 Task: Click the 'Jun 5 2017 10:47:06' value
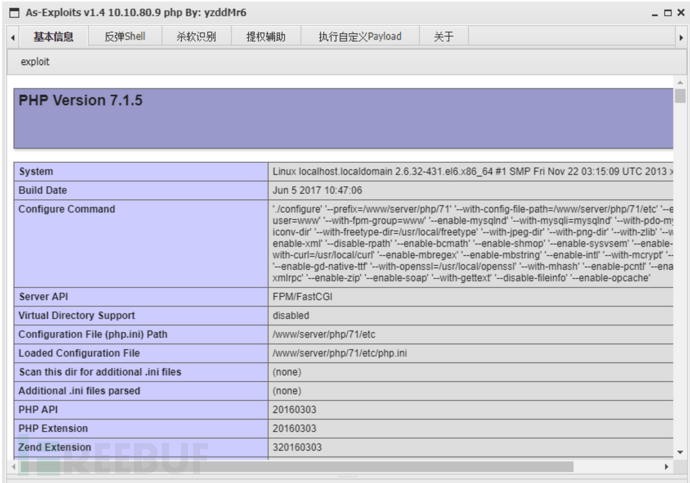pyautogui.click(x=317, y=190)
